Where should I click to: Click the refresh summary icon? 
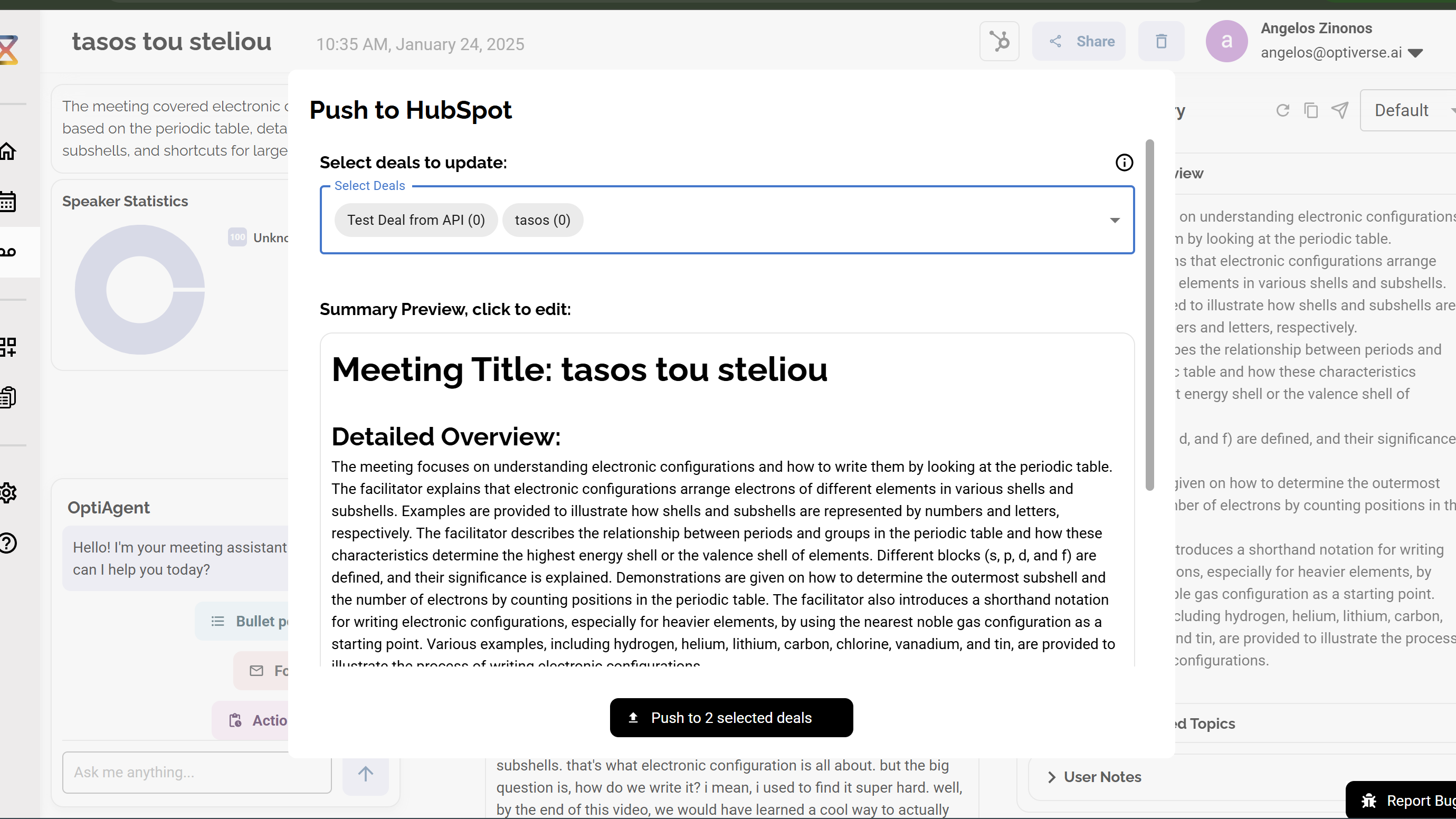coord(1282,110)
